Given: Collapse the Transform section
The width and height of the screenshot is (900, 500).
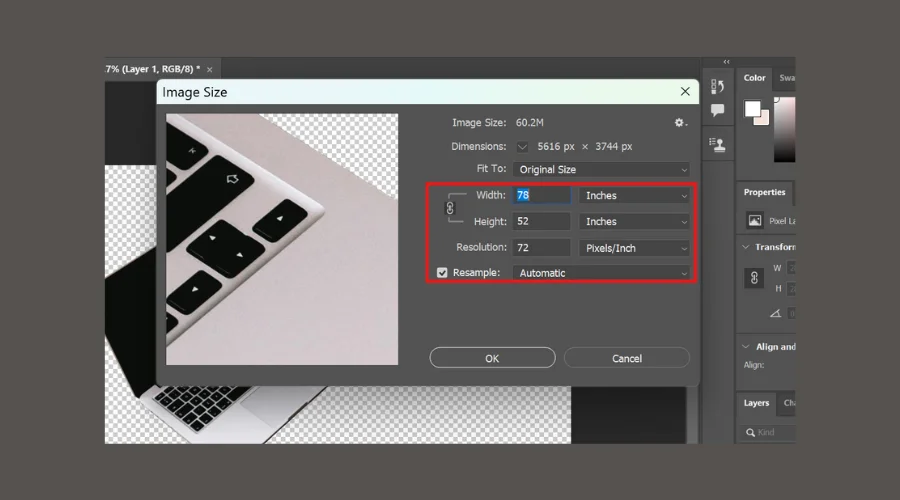Looking at the screenshot, I should point(746,247).
